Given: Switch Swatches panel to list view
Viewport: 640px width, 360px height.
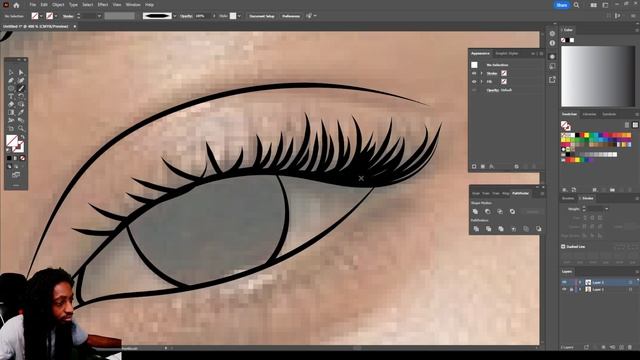Looking at the screenshot, I should click(x=627, y=125).
